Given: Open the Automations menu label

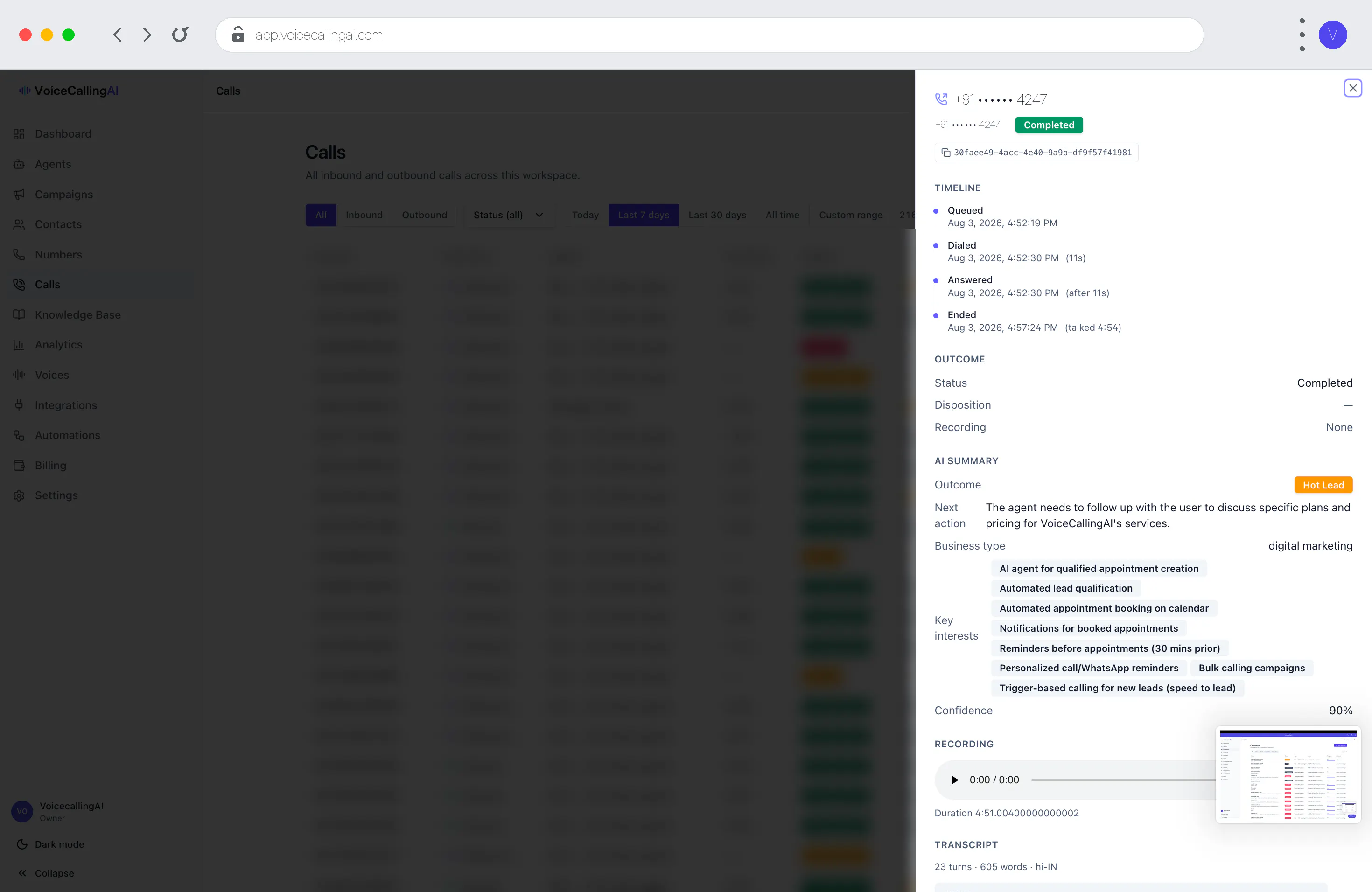Looking at the screenshot, I should (x=68, y=435).
